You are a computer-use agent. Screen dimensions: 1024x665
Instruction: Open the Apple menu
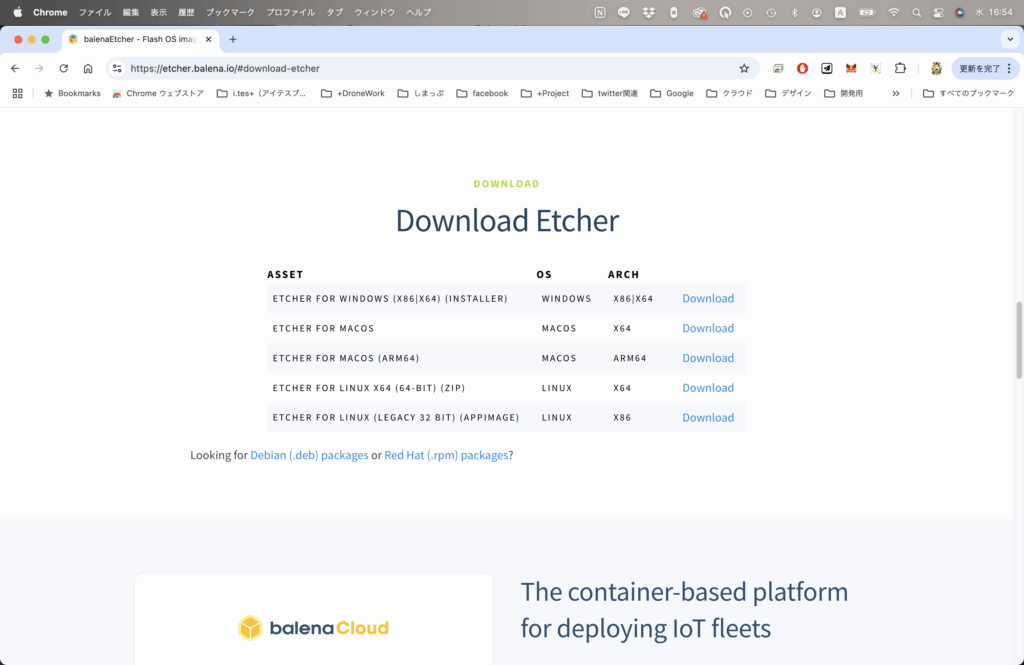[x=18, y=12]
